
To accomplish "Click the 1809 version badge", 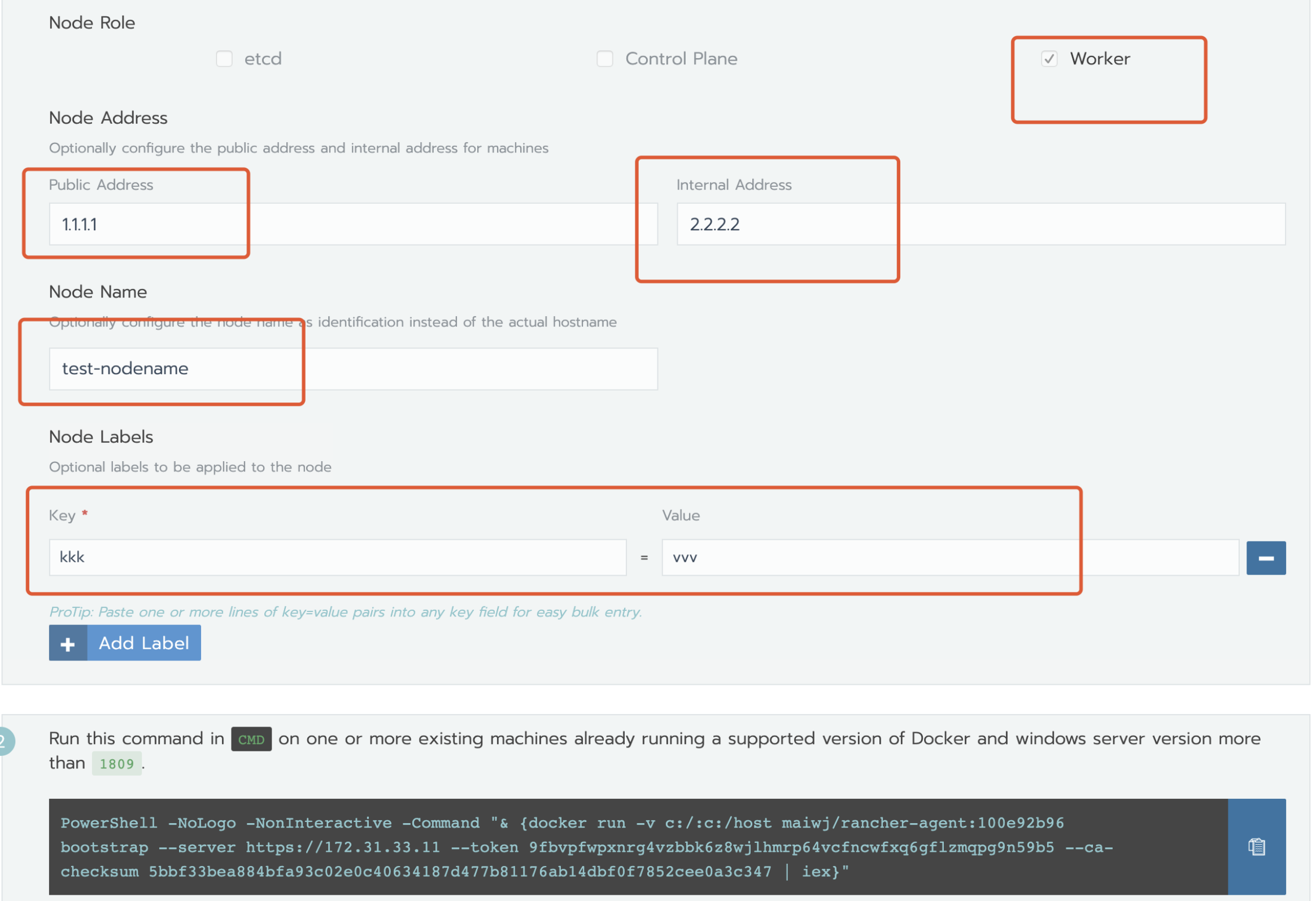I will (117, 764).
